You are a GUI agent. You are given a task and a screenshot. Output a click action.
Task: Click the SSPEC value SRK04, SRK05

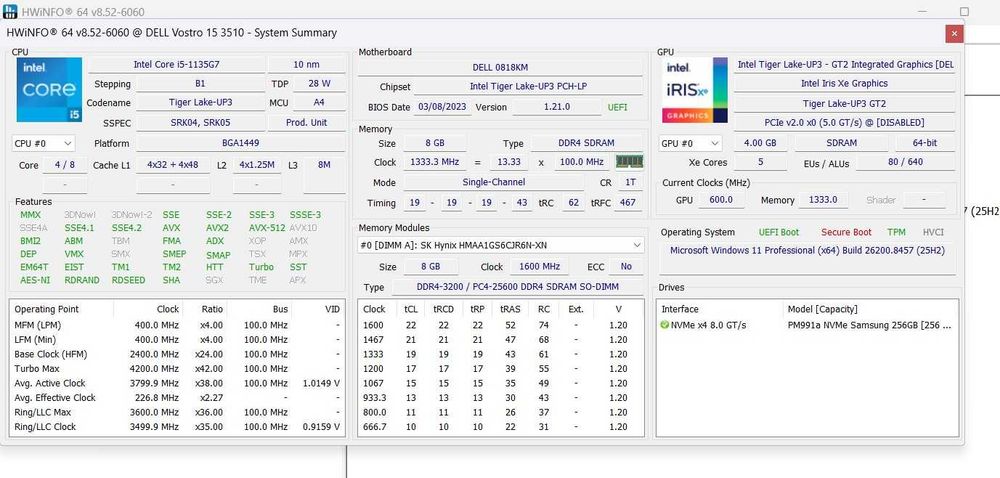tap(200, 122)
